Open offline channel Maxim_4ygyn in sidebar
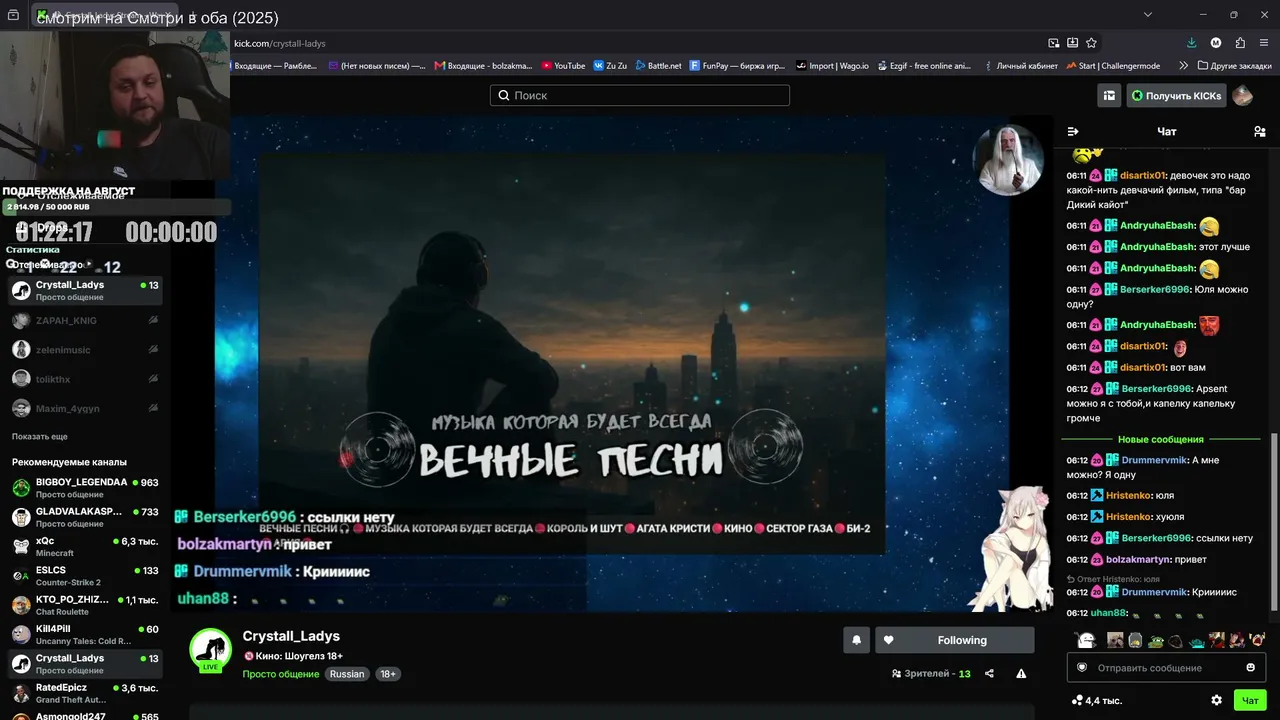The height and width of the screenshot is (720, 1280). coord(85,408)
